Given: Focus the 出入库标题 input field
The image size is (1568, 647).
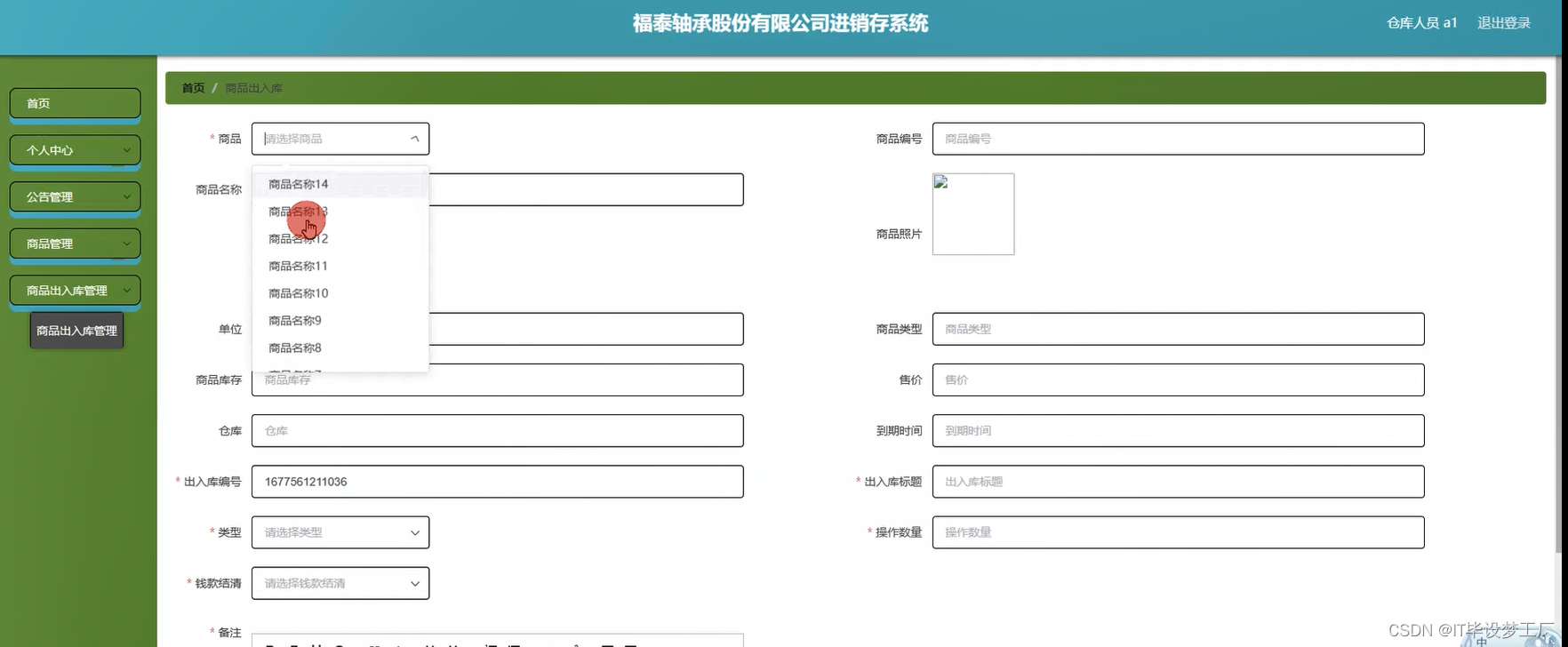Looking at the screenshot, I should [1178, 482].
